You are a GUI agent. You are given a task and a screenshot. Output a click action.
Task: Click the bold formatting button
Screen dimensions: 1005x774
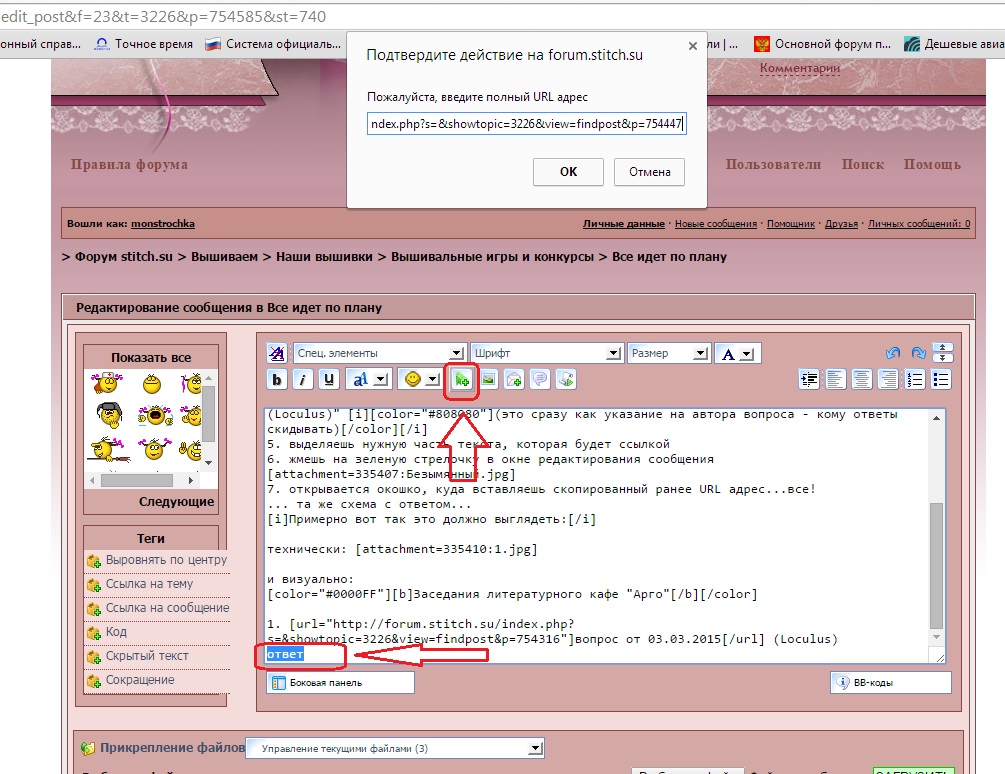277,379
